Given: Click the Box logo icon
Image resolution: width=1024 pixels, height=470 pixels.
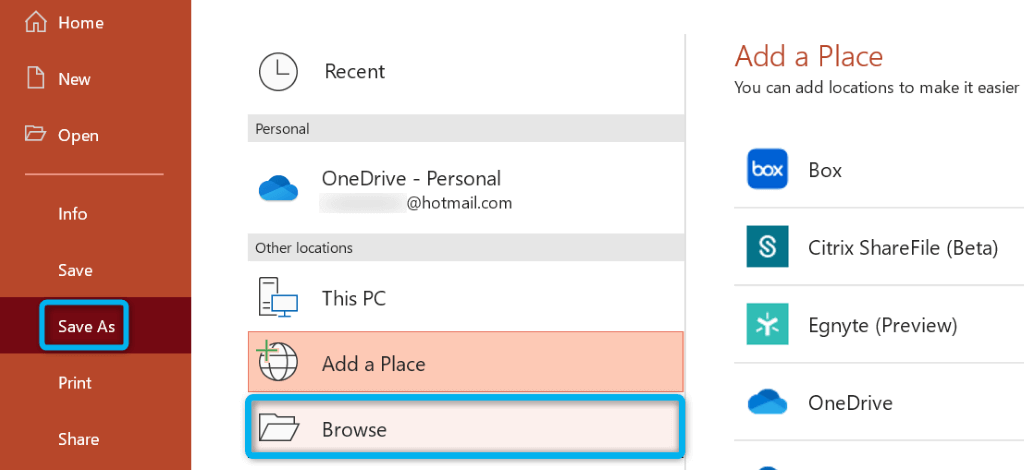Looking at the screenshot, I should 767,170.
